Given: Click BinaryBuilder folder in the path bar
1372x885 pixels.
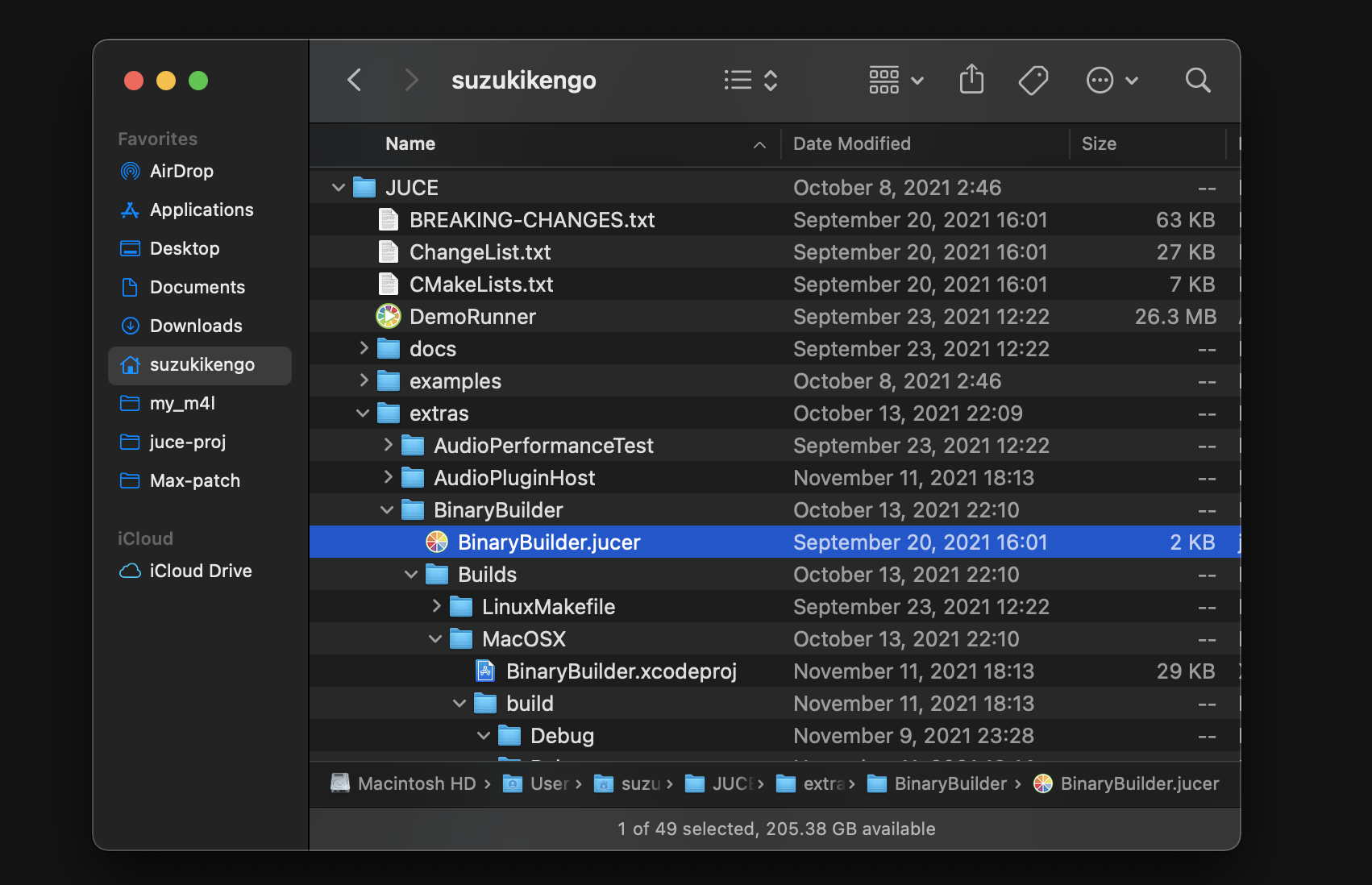Looking at the screenshot, I should click(937, 783).
